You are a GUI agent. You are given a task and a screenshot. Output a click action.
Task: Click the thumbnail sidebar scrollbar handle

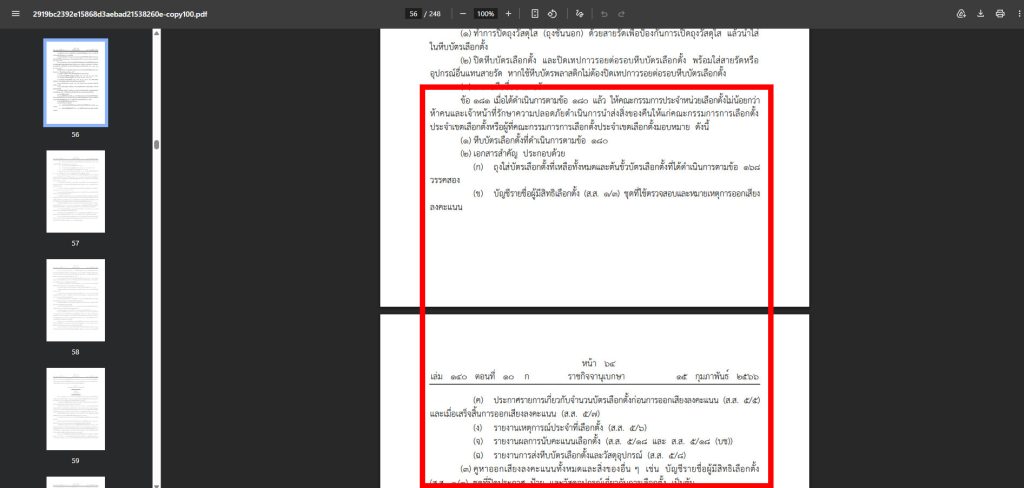pyautogui.click(x=155, y=144)
